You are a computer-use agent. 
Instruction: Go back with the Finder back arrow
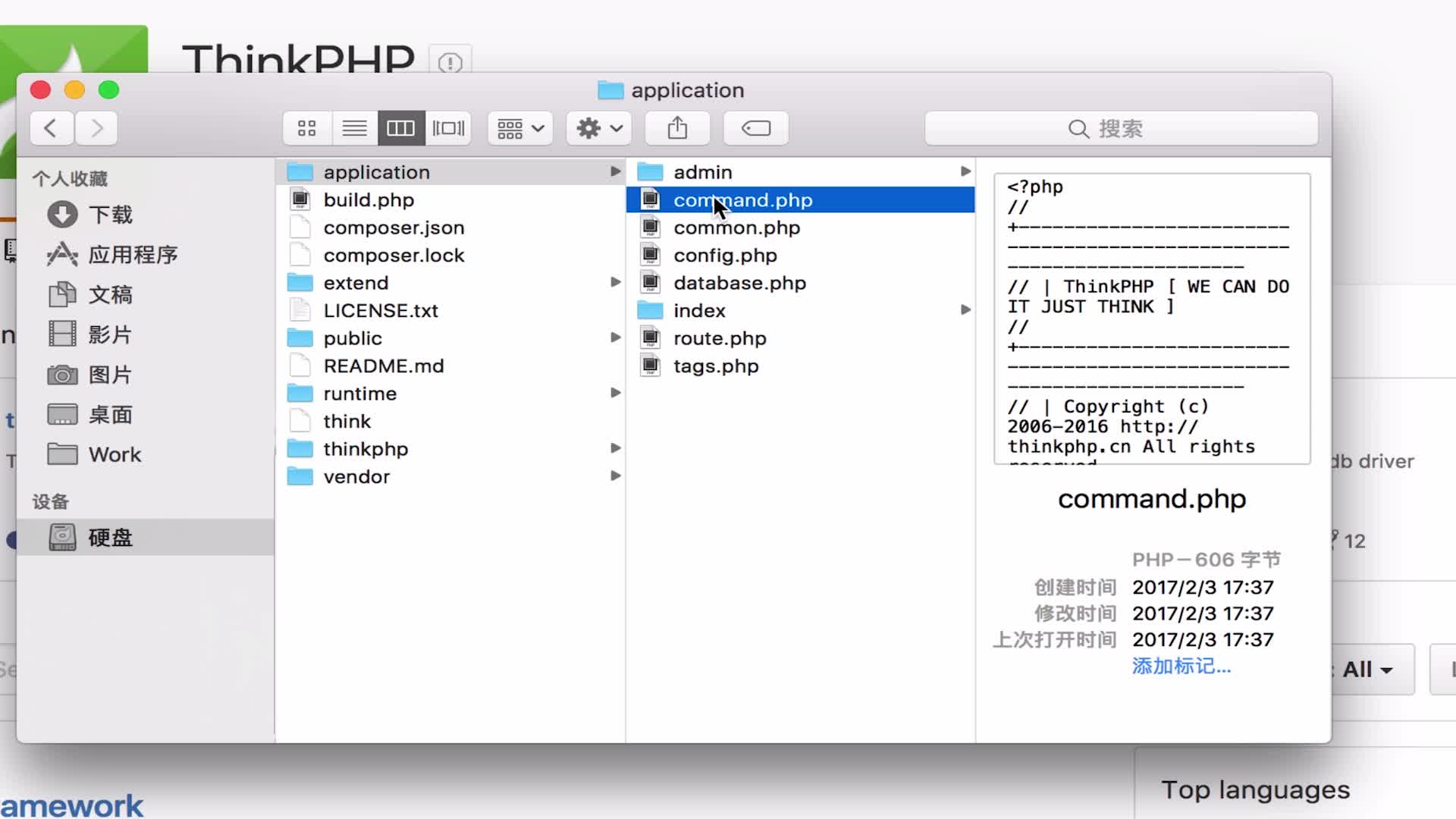point(52,128)
